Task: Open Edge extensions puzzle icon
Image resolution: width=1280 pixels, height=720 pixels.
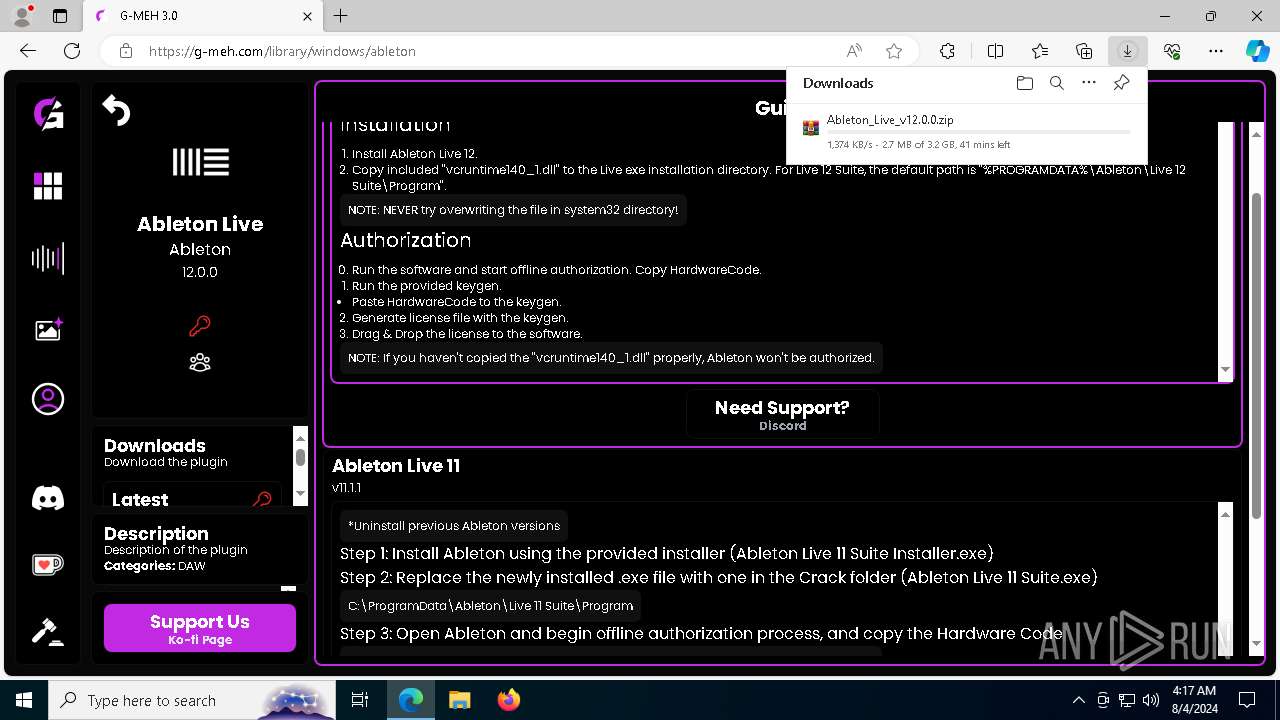Action: click(947, 51)
